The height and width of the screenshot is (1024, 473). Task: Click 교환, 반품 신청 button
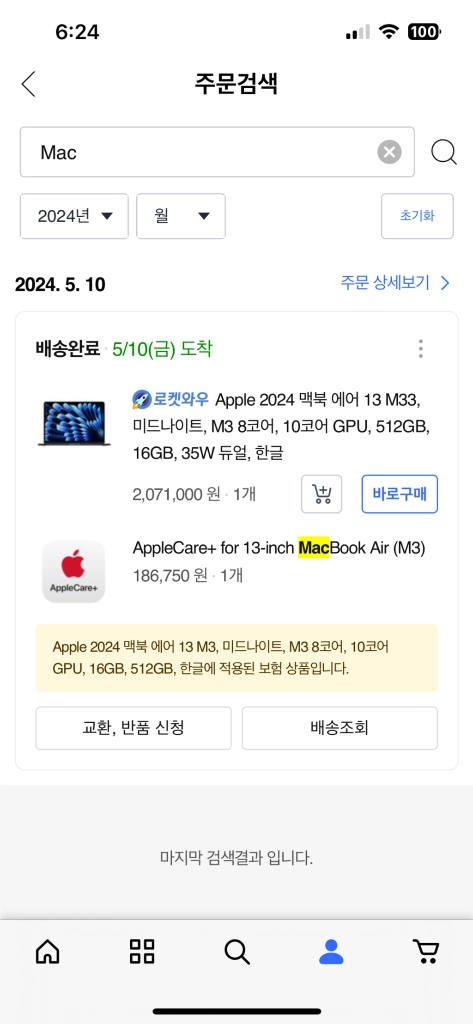133,728
